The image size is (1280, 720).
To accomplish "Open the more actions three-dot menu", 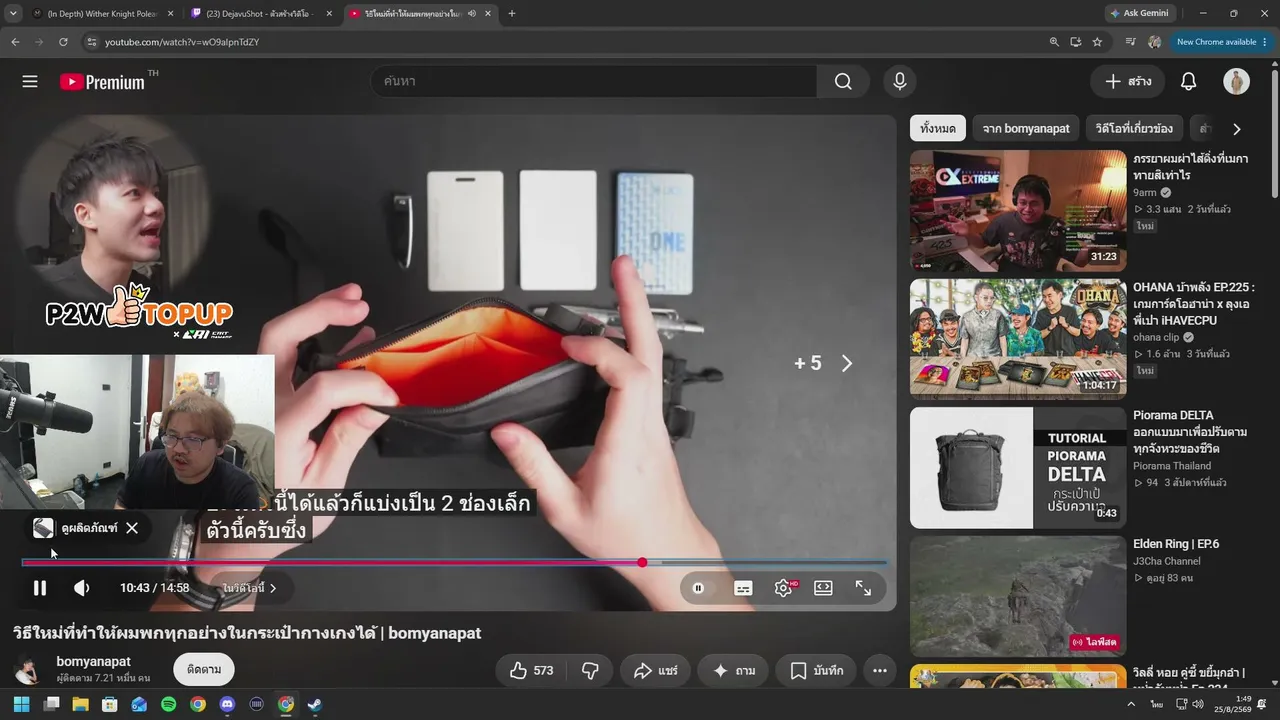I will pyautogui.click(x=880, y=671).
